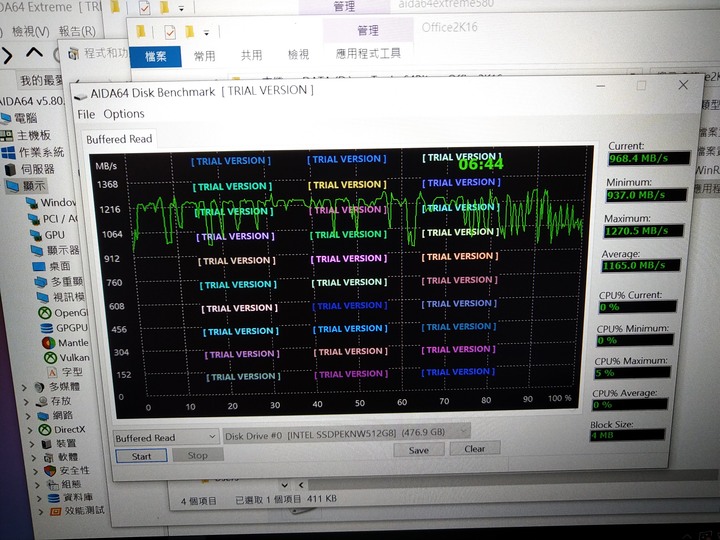Expand the 軟體 tree node
Image resolution: width=720 pixels, height=540 pixels.
tap(34, 458)
